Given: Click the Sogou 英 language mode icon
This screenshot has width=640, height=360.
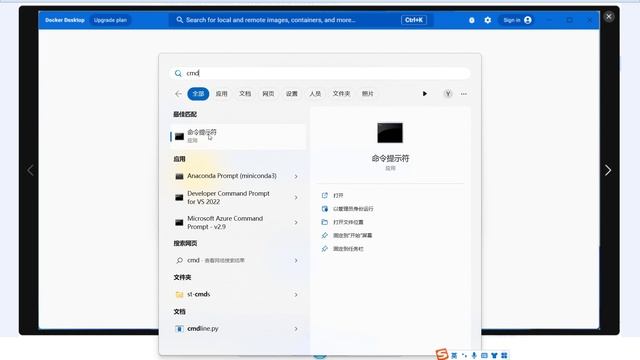Looking at the screenshot, I should coord(454,356).
